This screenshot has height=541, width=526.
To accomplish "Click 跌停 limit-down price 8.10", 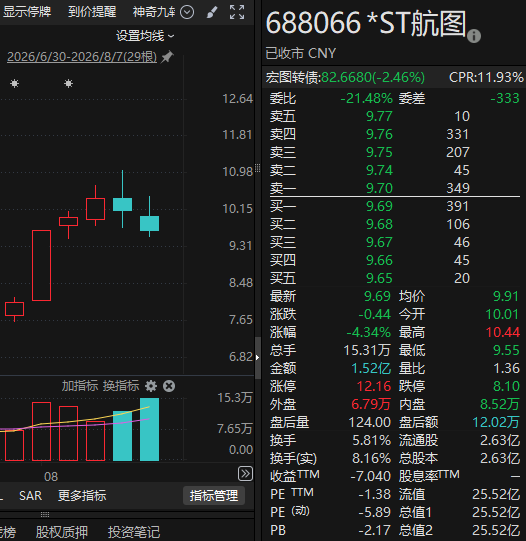I will (x=506, y=386).
